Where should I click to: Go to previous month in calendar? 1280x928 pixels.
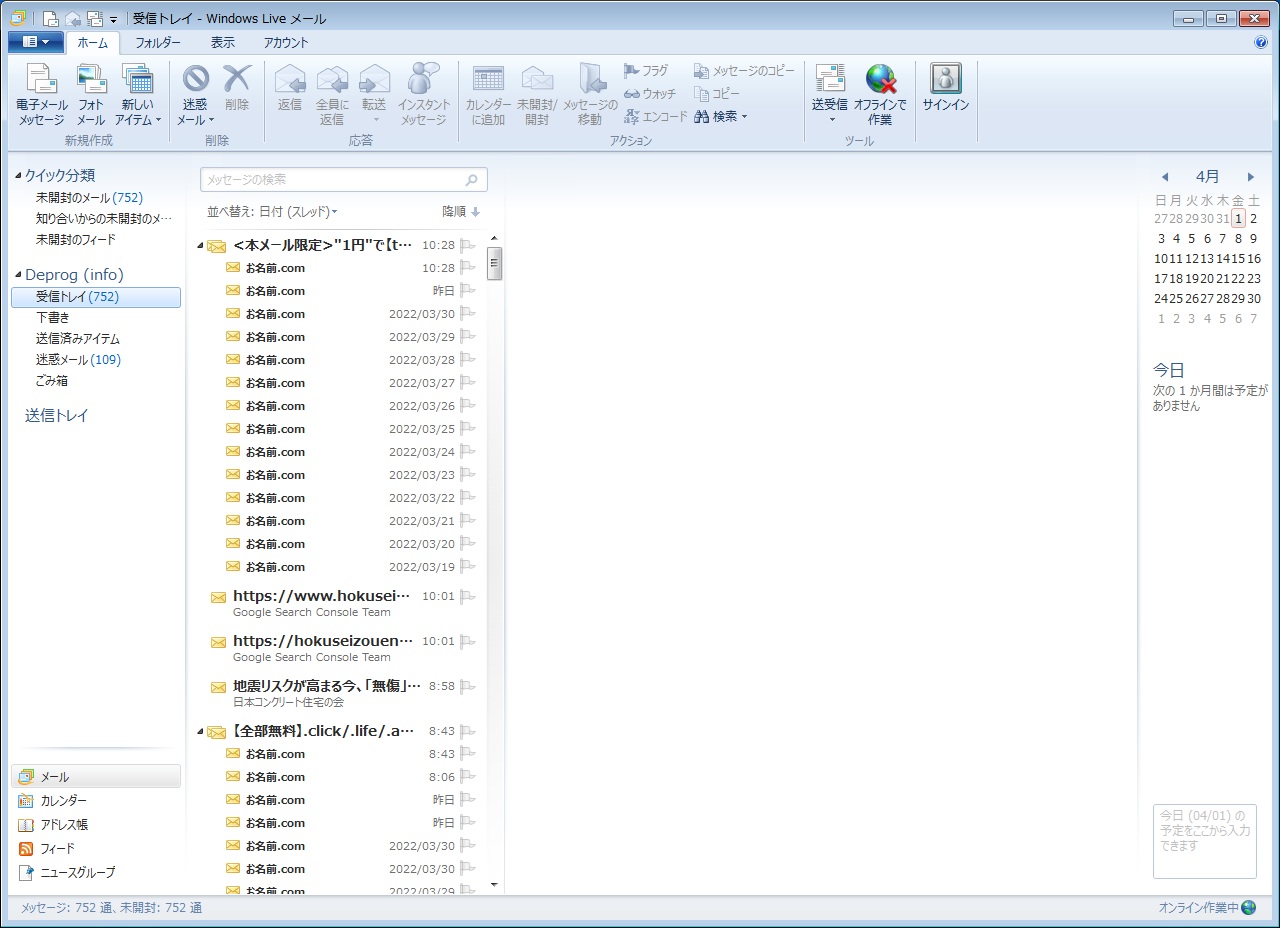pos(1164,177)
